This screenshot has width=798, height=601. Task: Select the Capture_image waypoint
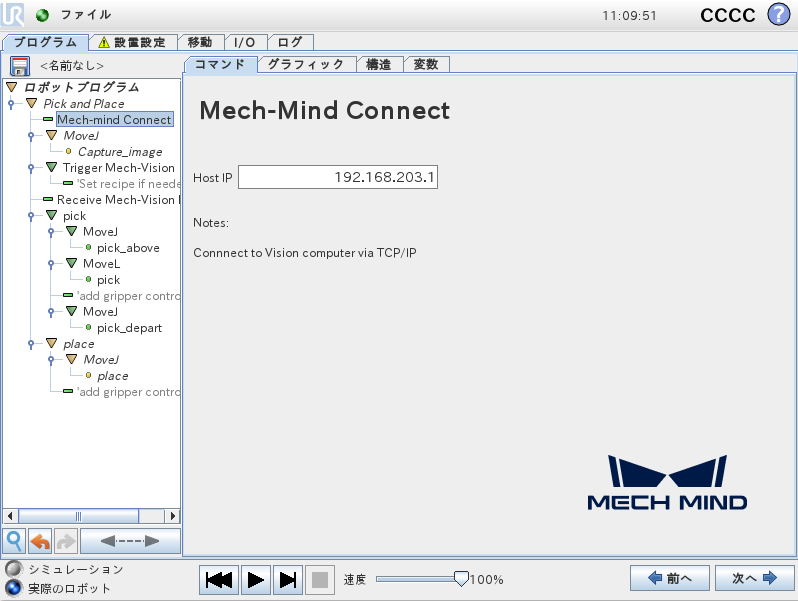pos(120,152)
